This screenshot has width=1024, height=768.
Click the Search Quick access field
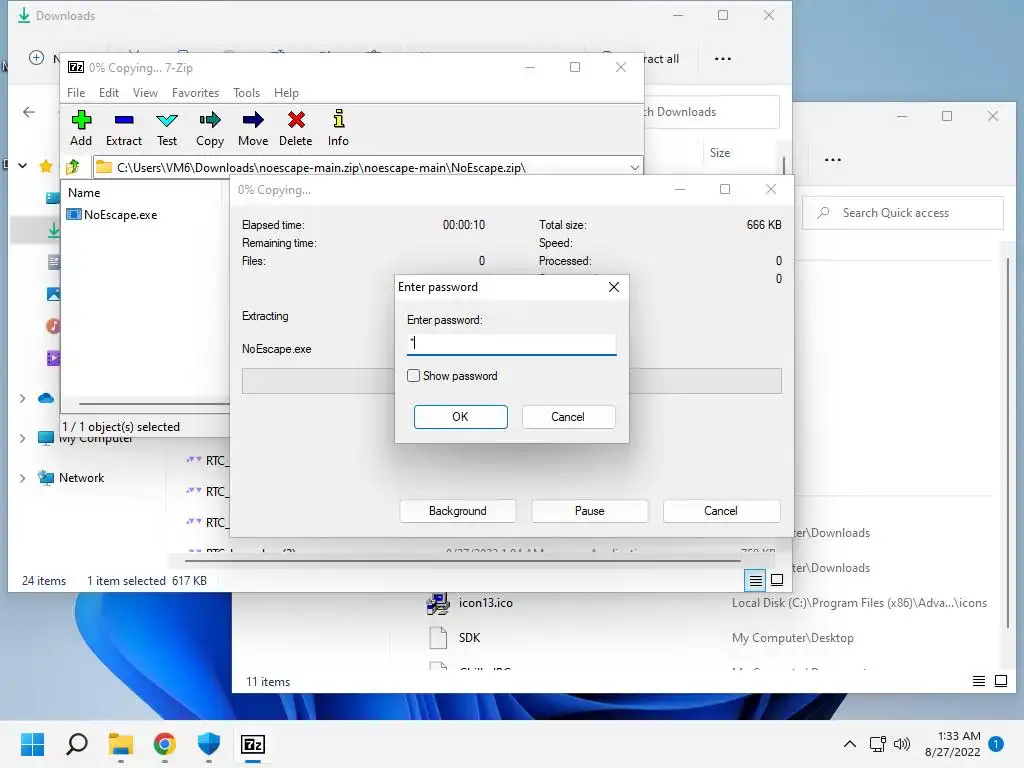[903, 213]
